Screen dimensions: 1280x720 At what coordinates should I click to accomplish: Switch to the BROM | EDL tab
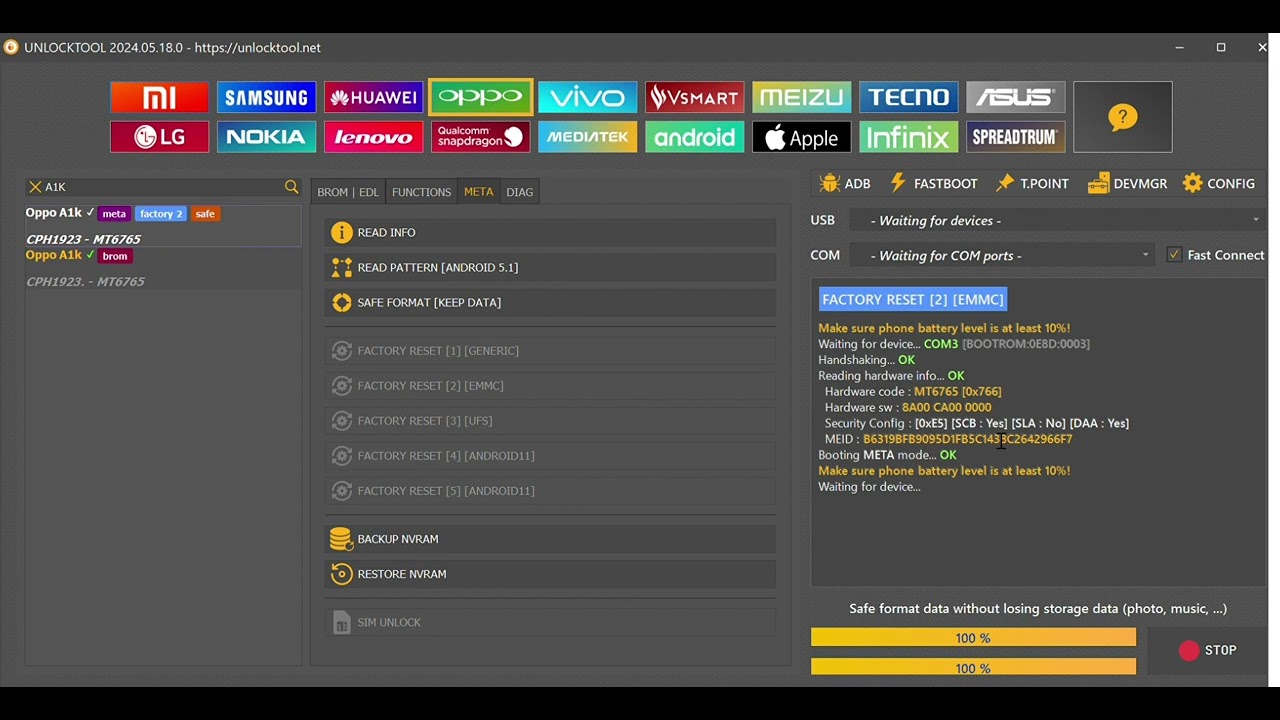348,192
